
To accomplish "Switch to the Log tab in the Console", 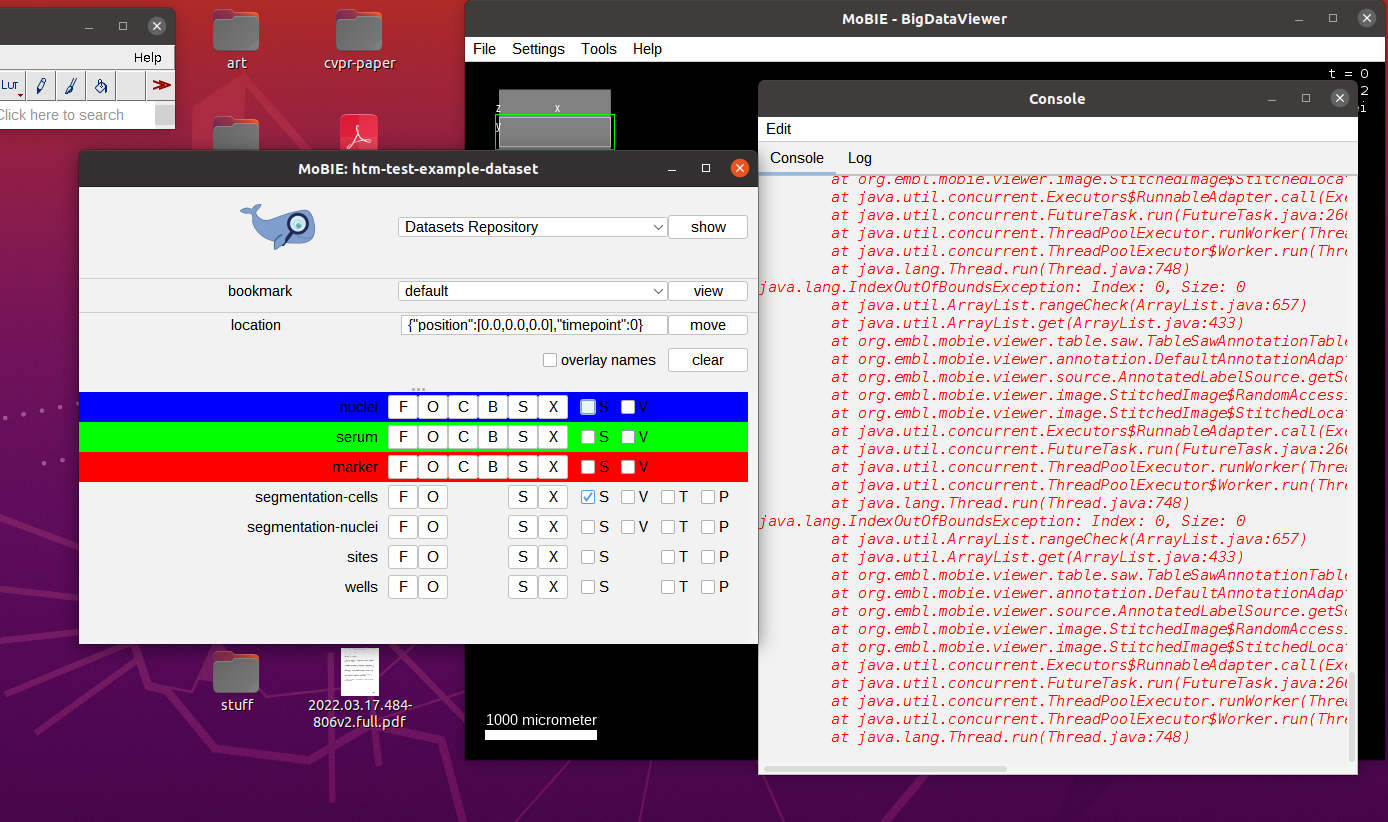I will click(x=859, y=158).
